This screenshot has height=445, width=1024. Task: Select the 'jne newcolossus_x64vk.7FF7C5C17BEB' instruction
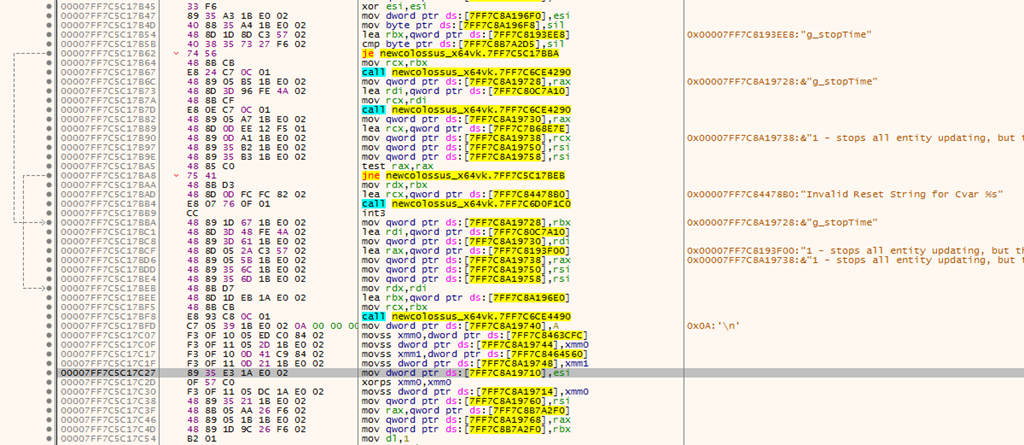[462, 176]
